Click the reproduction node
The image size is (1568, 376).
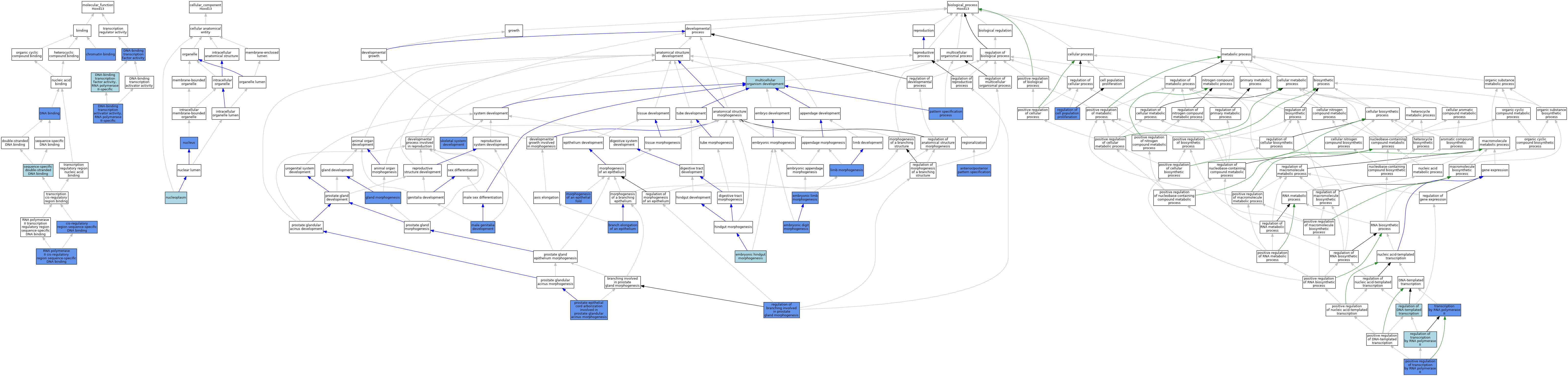point(923,30)
